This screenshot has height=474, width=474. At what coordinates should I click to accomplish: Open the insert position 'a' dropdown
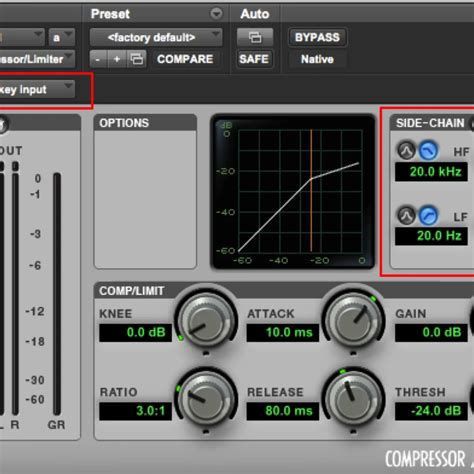[x=62, y=37]
